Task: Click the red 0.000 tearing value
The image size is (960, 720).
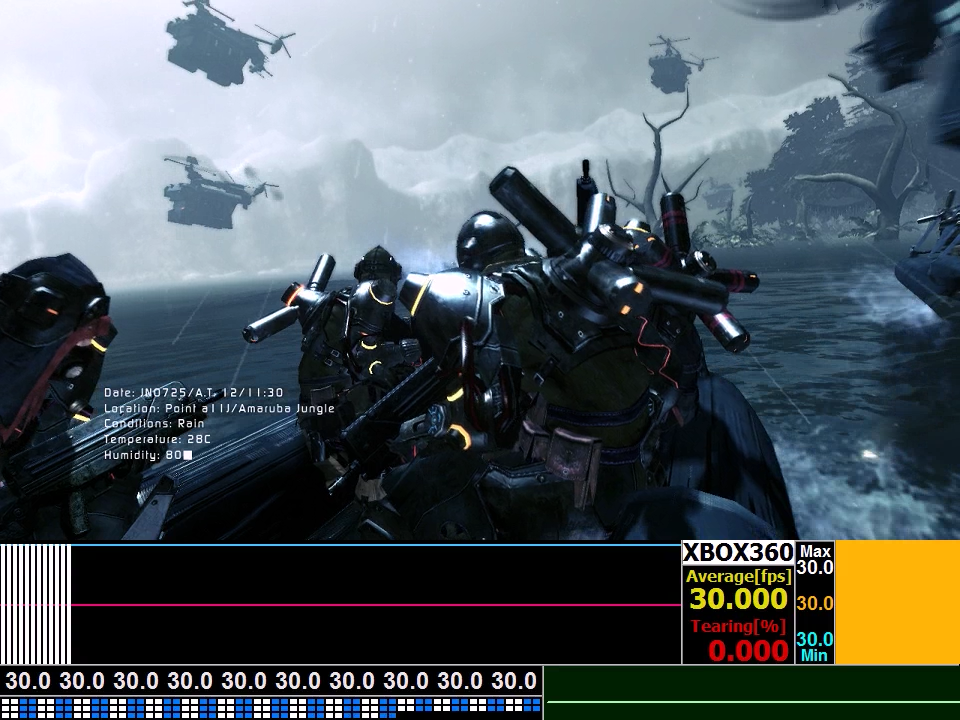Action: click(748, 651)
